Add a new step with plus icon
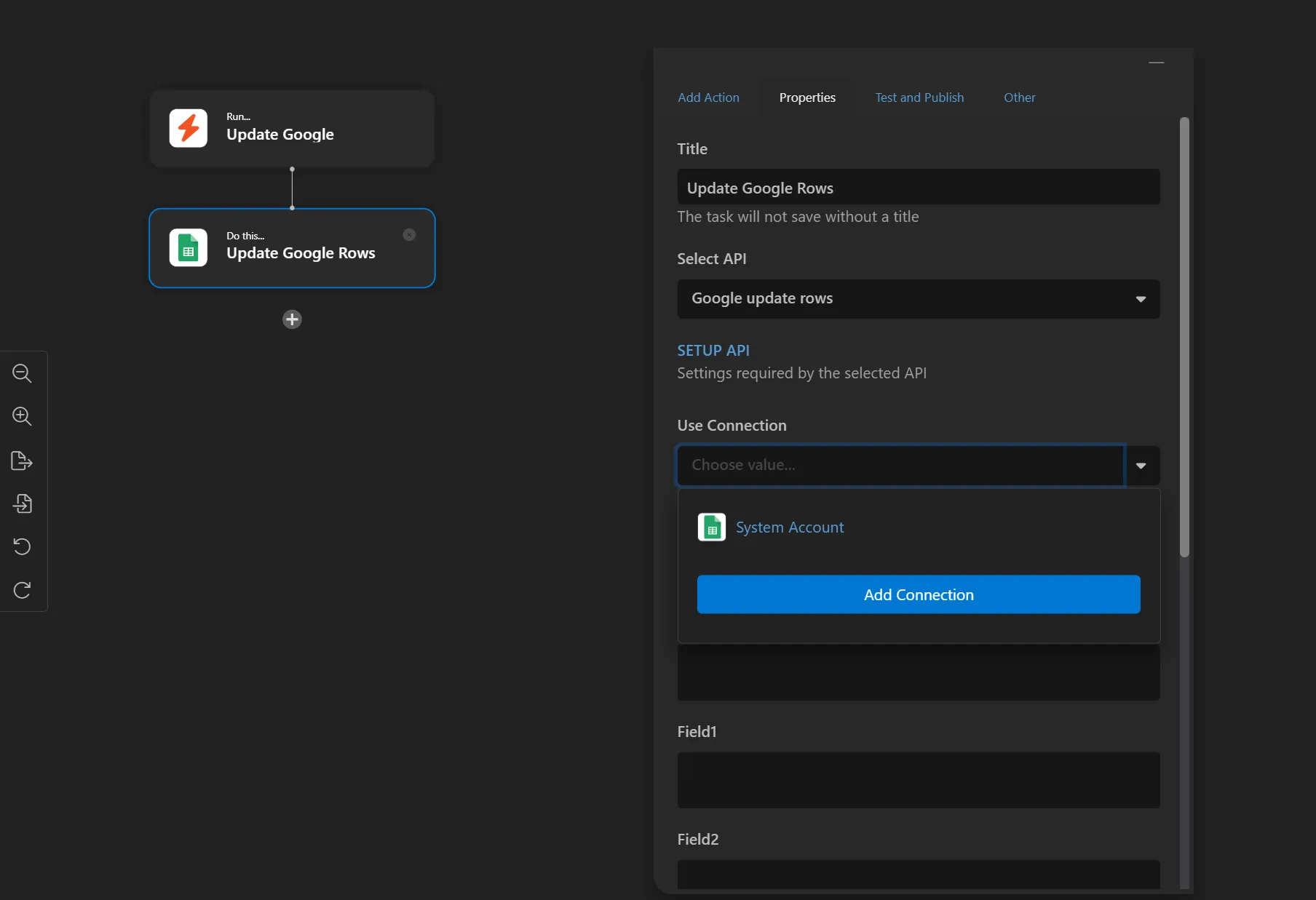1316x900 pixels. click(292, 319)
